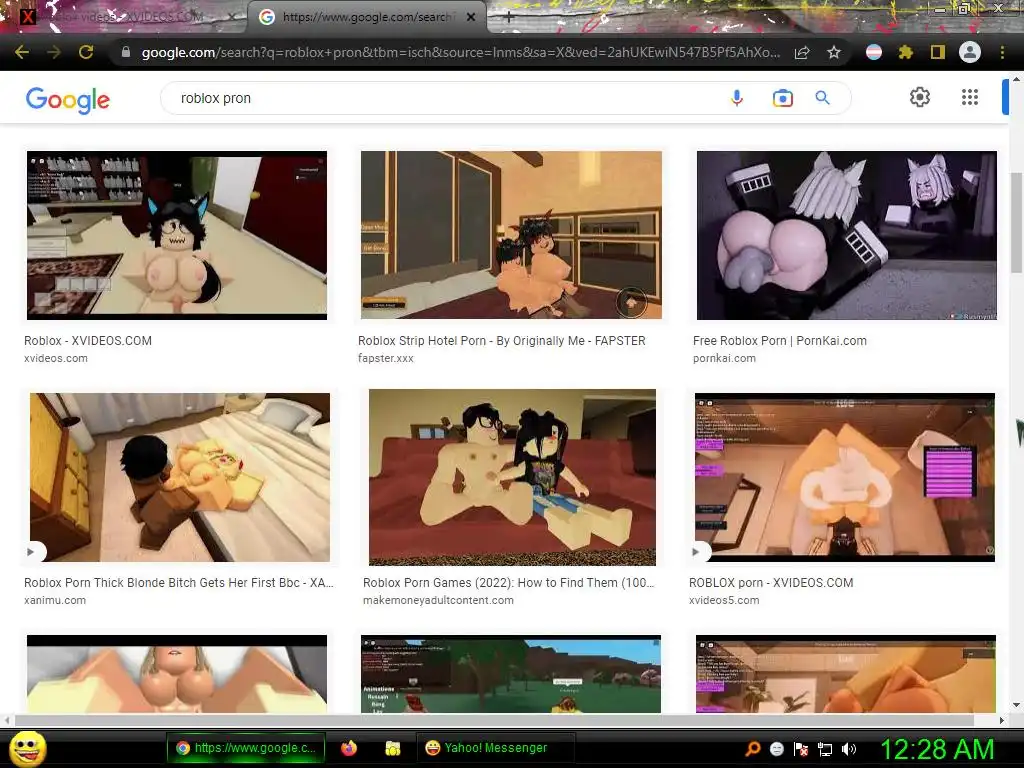Click the Google logo
Viewport: 1024px width, 768px height.
tap(68, 99)
